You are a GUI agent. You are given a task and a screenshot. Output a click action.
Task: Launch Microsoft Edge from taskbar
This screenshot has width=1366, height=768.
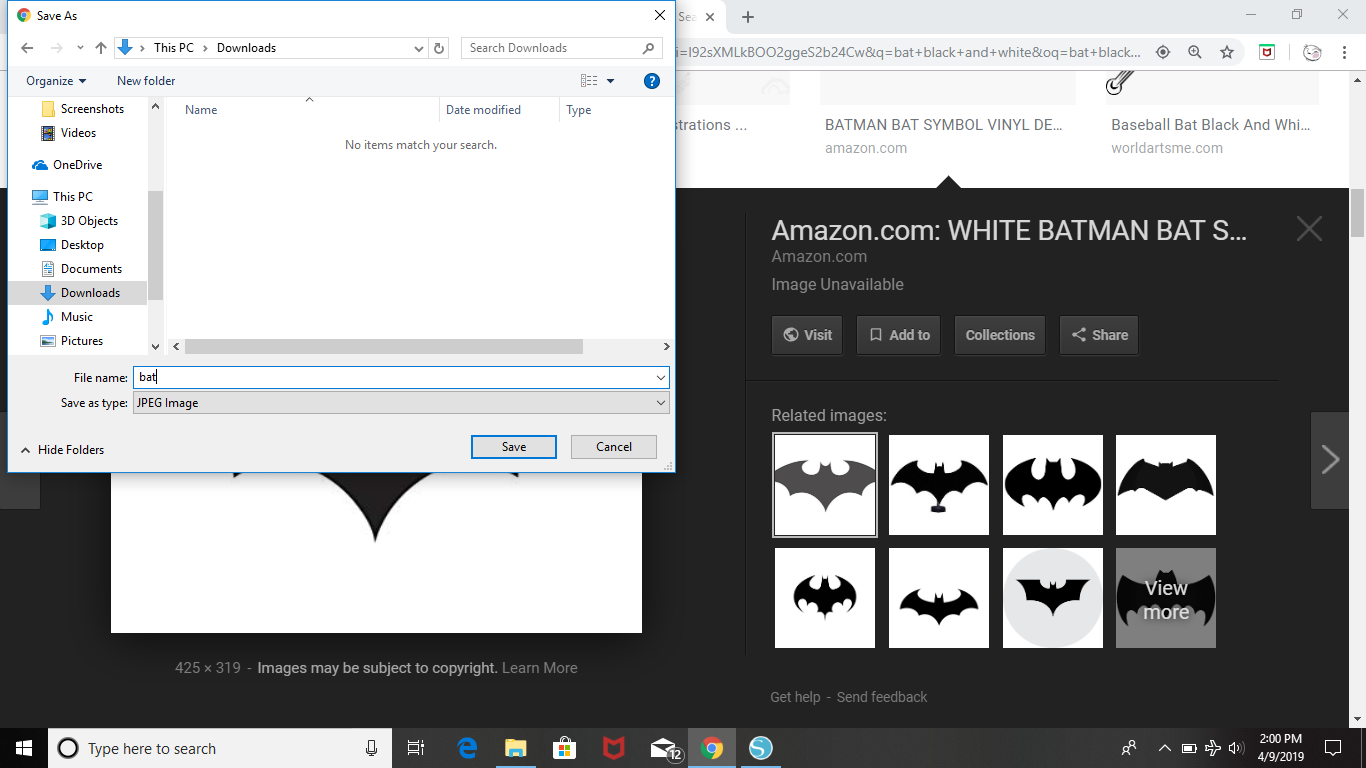click(467, 748)
